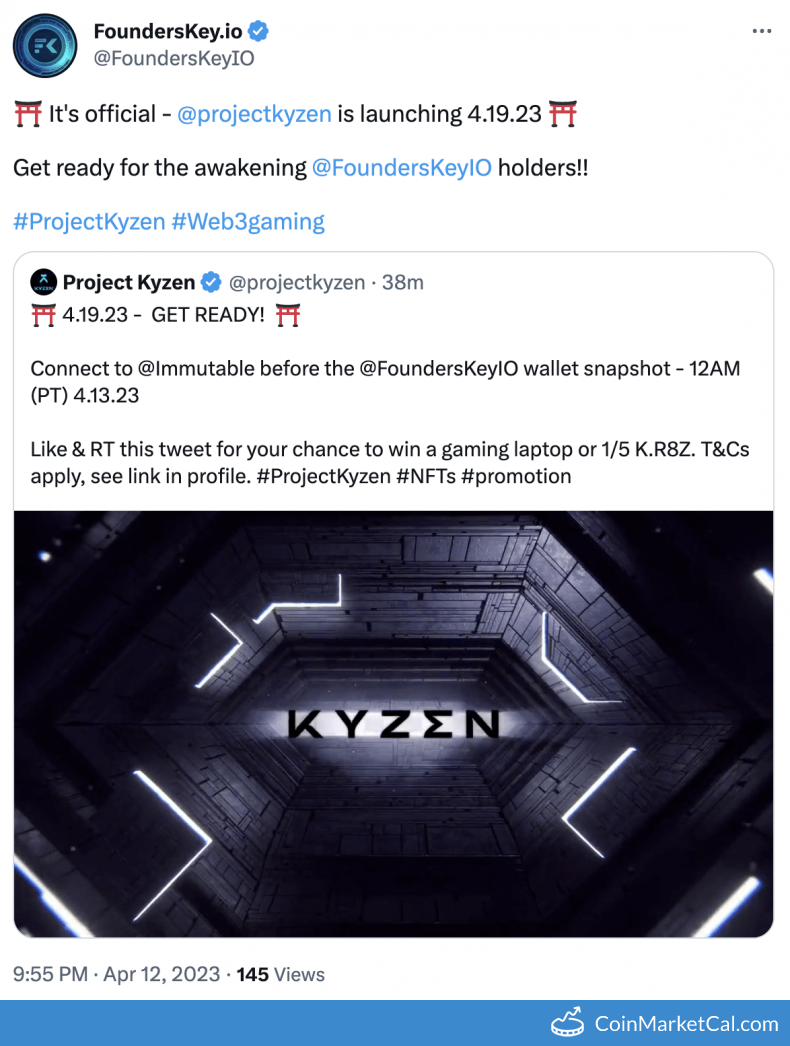Image resolution: width=790 pixels, height=1046 pixels.
Task: Open the three-dot more options menu
Action: coord(761,32)
